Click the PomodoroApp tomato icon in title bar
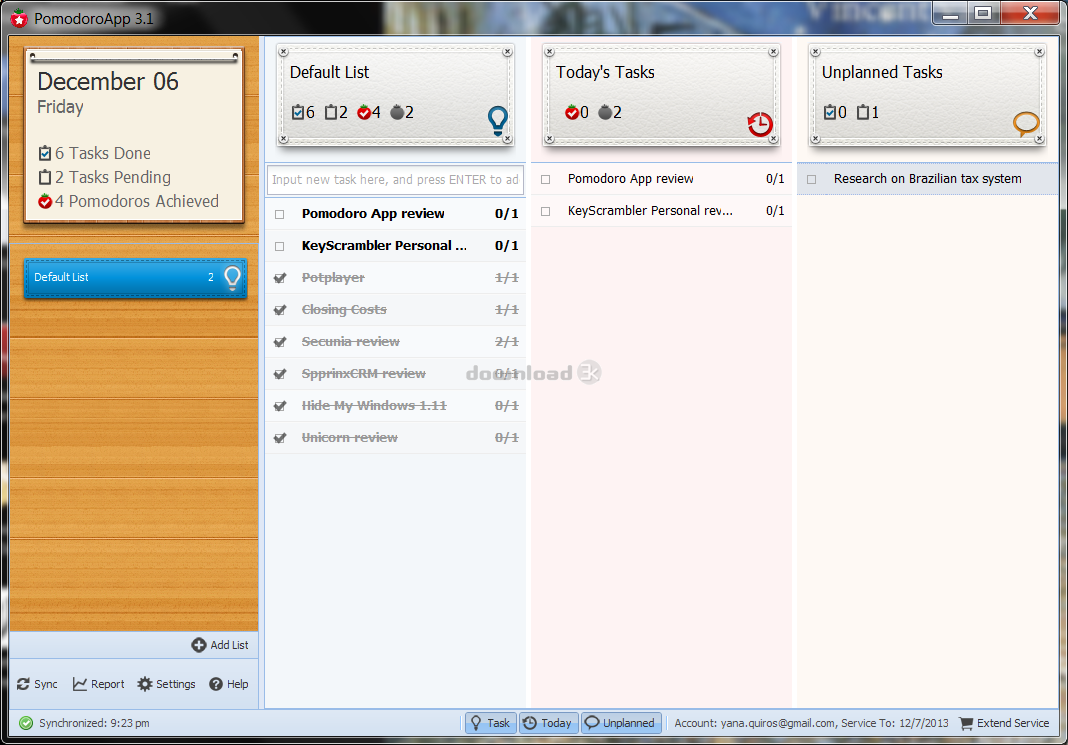Screen dimensions: 1068x745 19,18
